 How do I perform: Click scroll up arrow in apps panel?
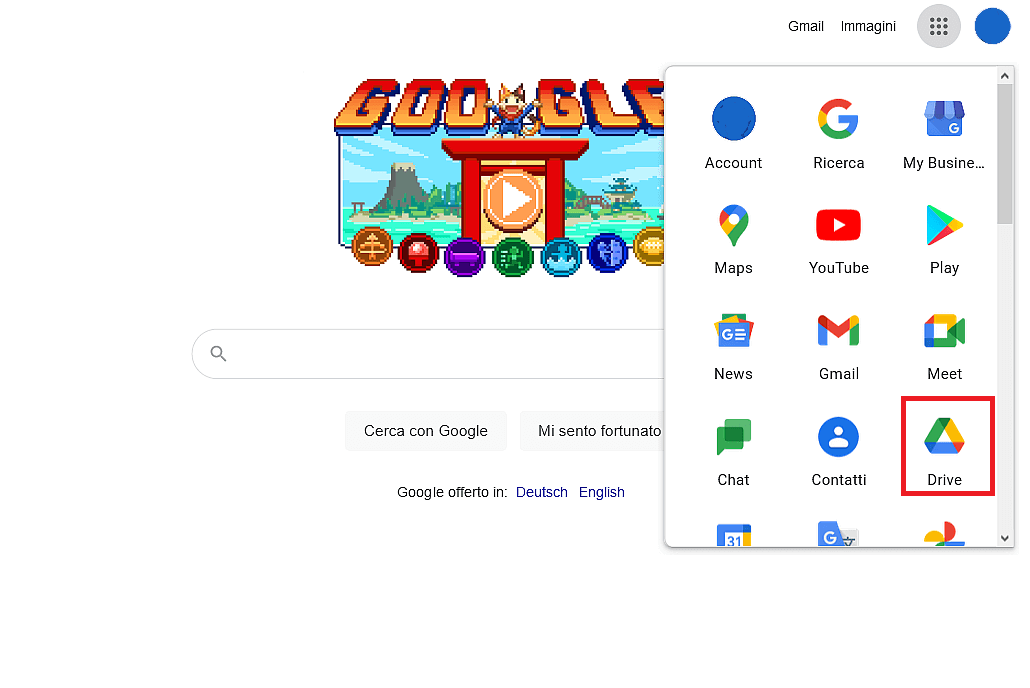click(1004, 76)
